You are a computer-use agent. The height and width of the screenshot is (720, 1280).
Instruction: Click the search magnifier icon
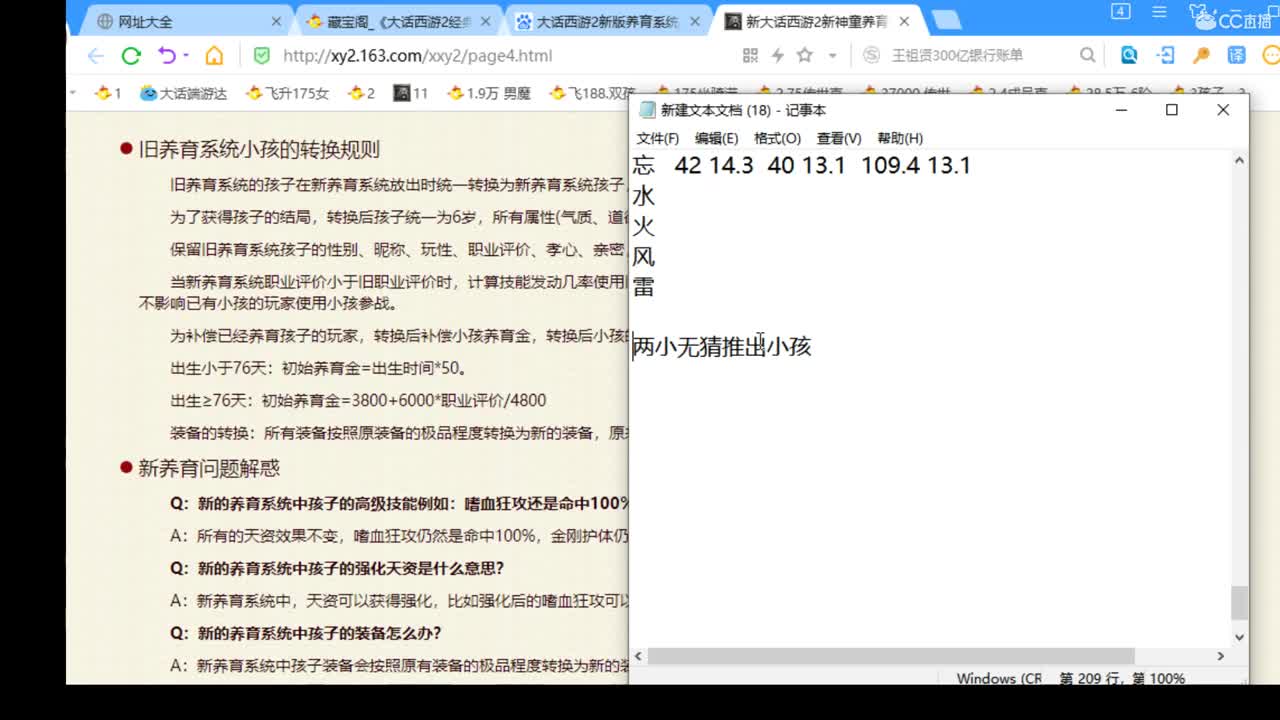click(1087, 56)
